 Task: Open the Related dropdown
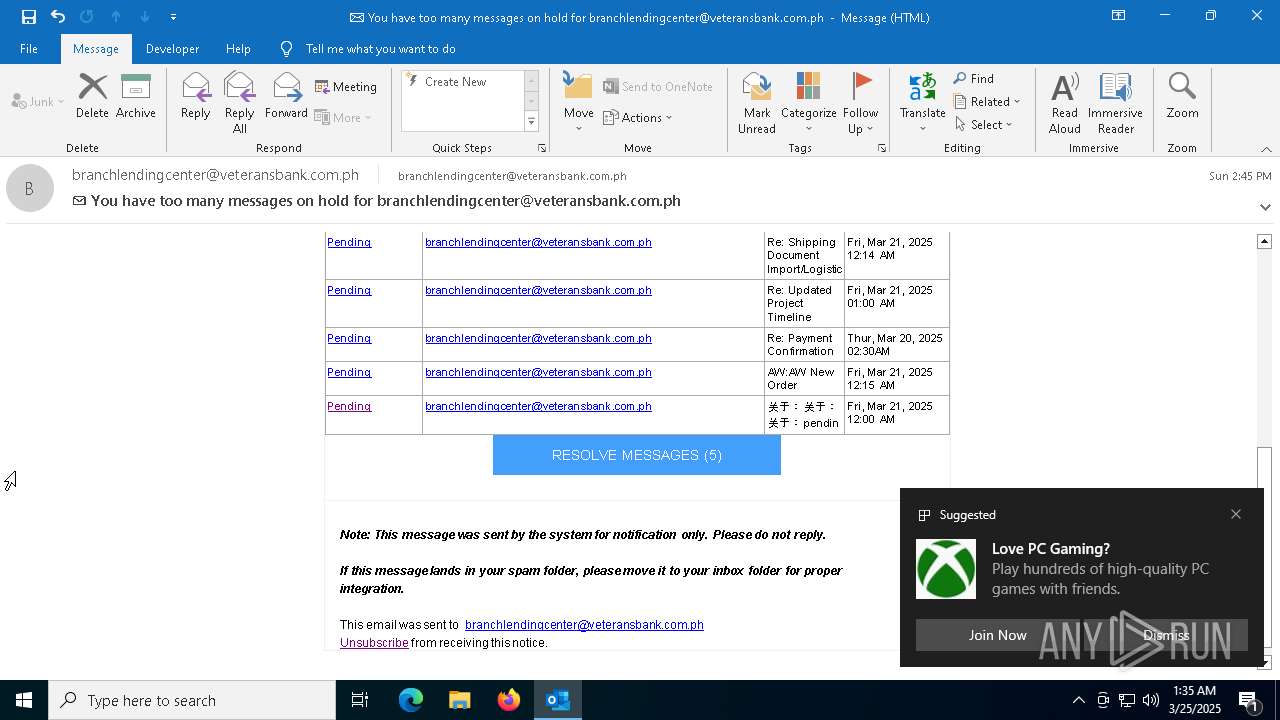click(987, 102)
